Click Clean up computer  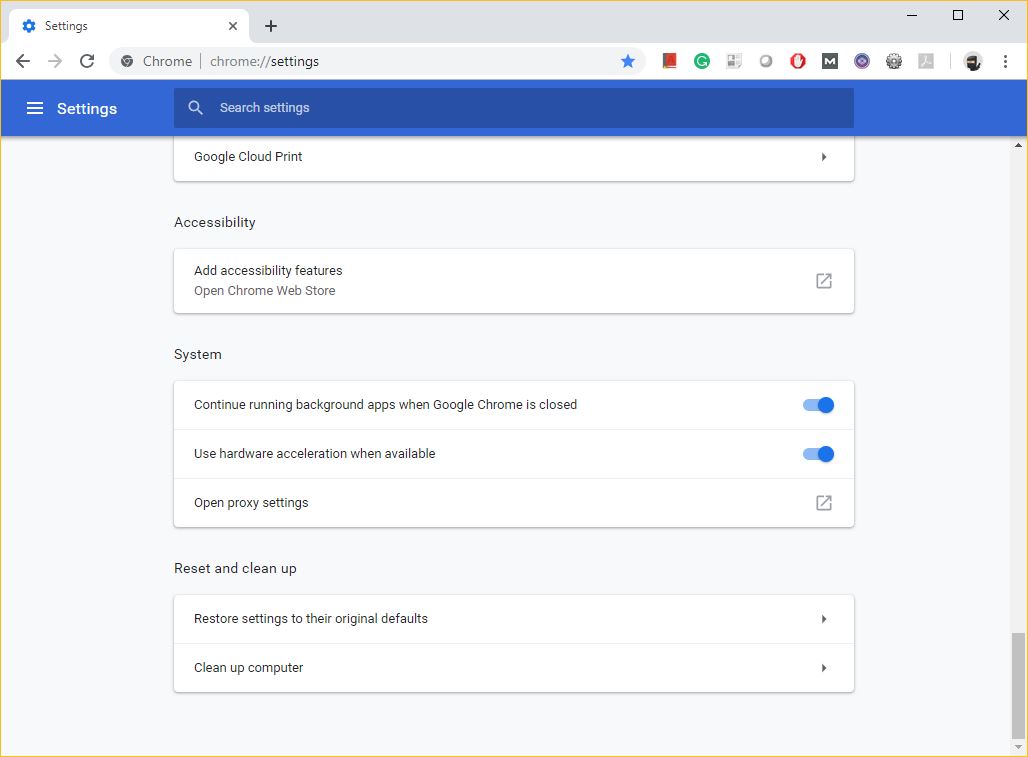pyautogui.click(x=513, y=668)
